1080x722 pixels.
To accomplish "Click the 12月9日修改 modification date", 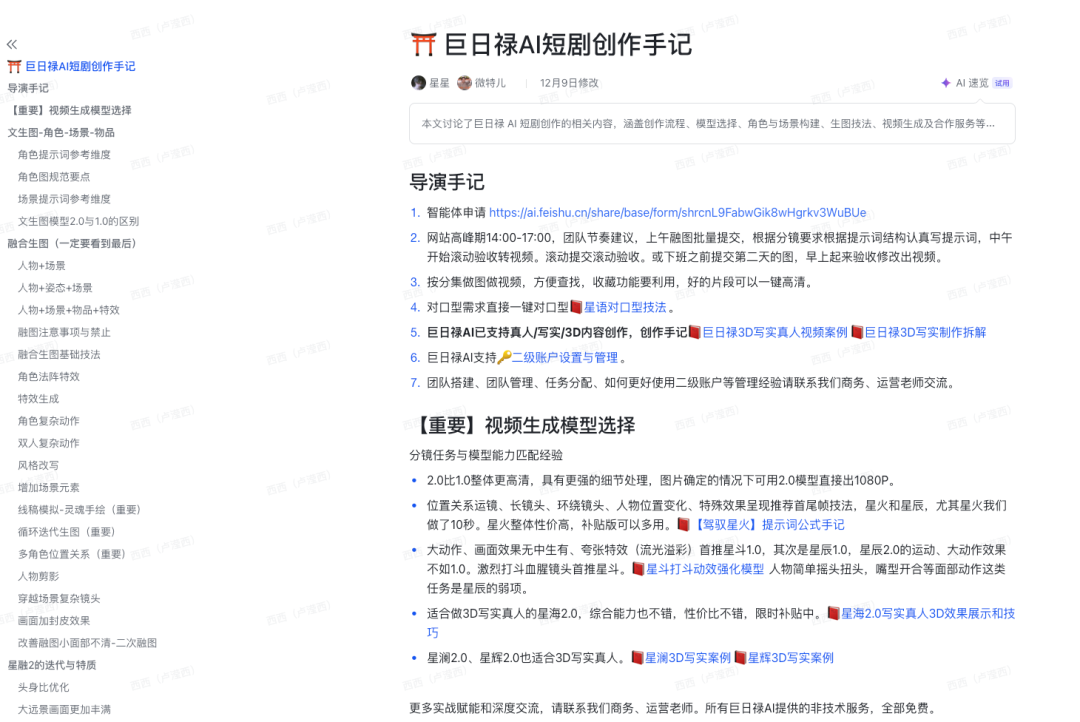I will (x=570, y=83).
